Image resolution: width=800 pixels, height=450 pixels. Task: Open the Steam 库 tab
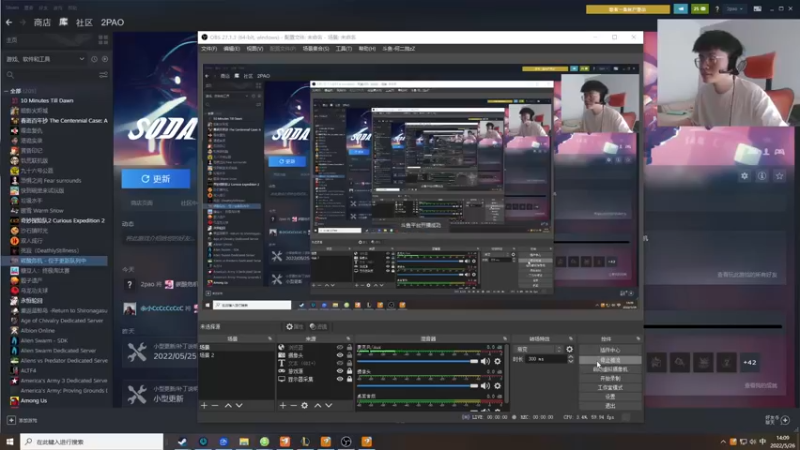point(63,22)
